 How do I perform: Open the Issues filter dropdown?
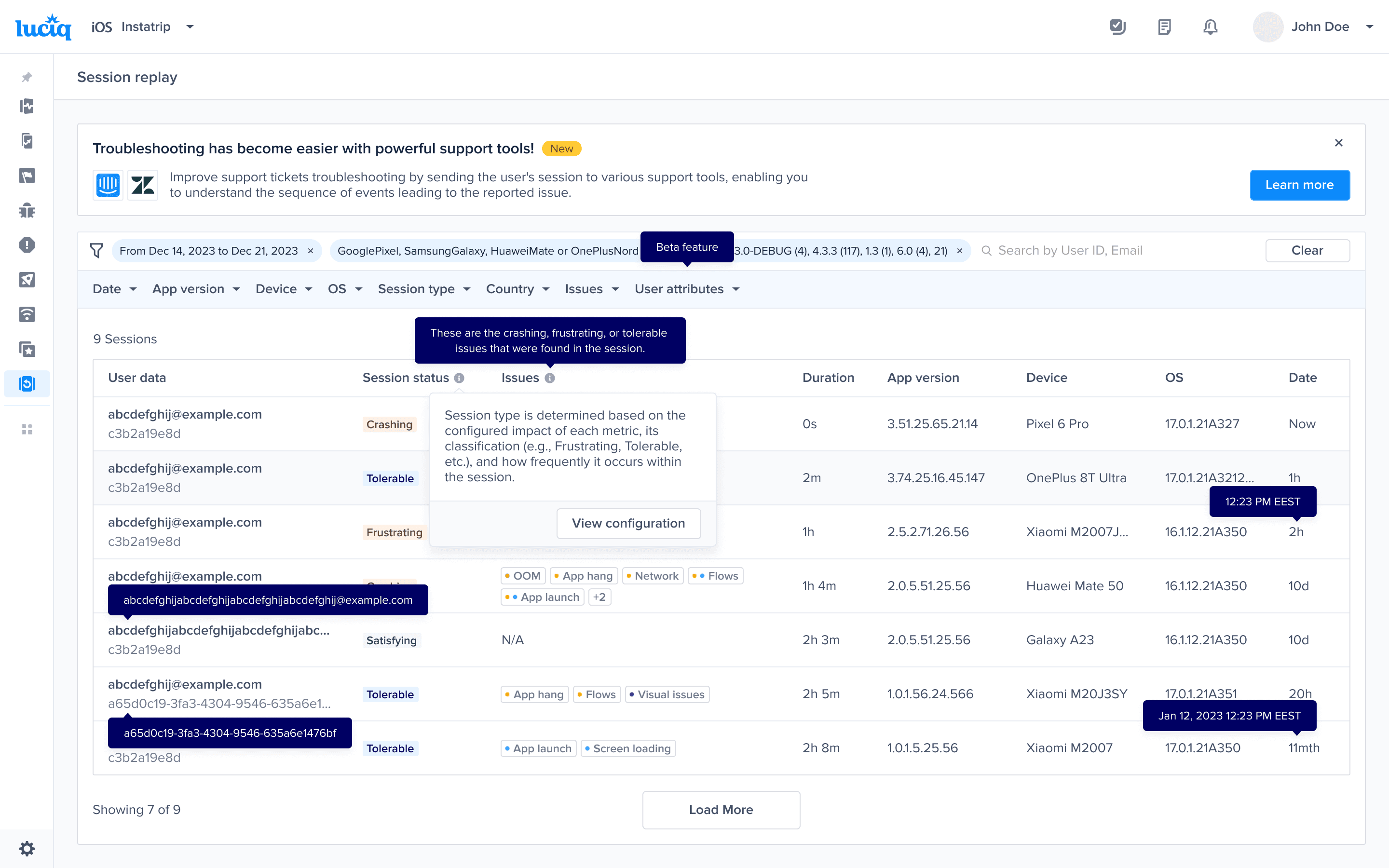point(592,289)
